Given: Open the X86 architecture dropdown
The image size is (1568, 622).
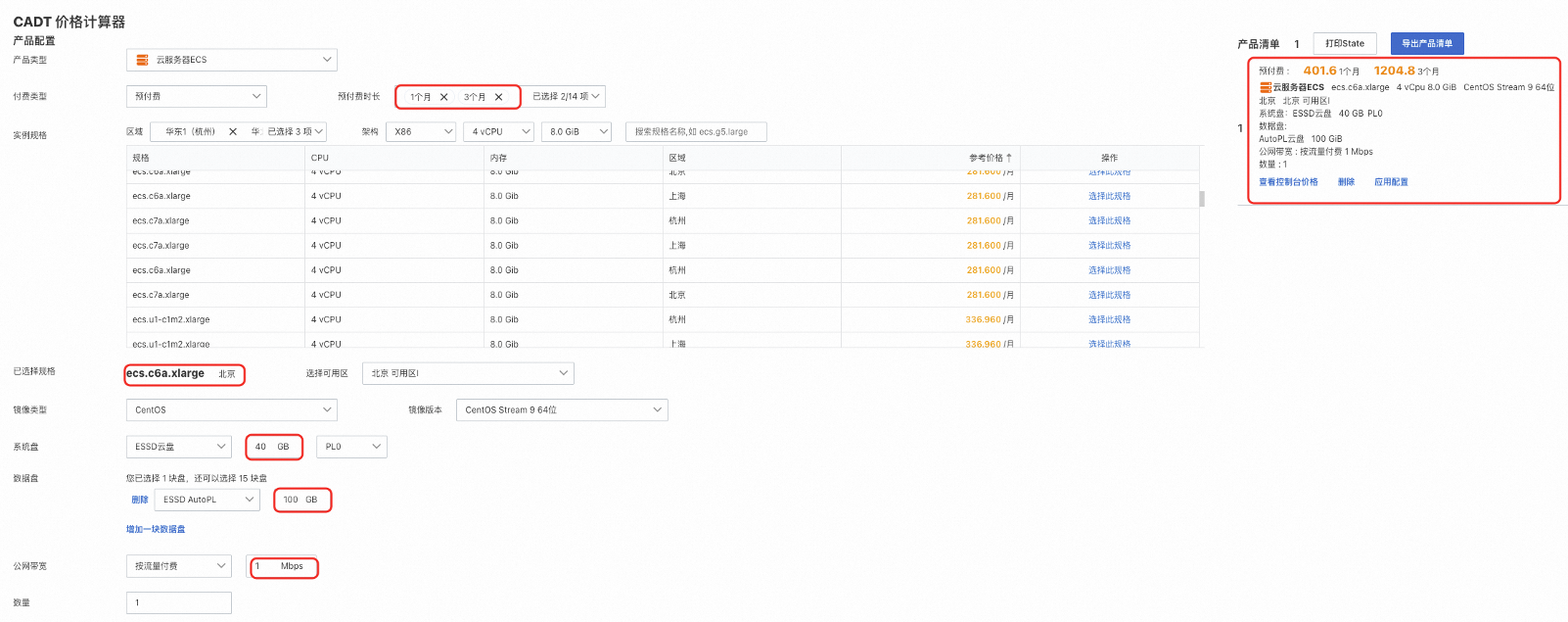Looking at the screenshot, I should pos(421,131).
